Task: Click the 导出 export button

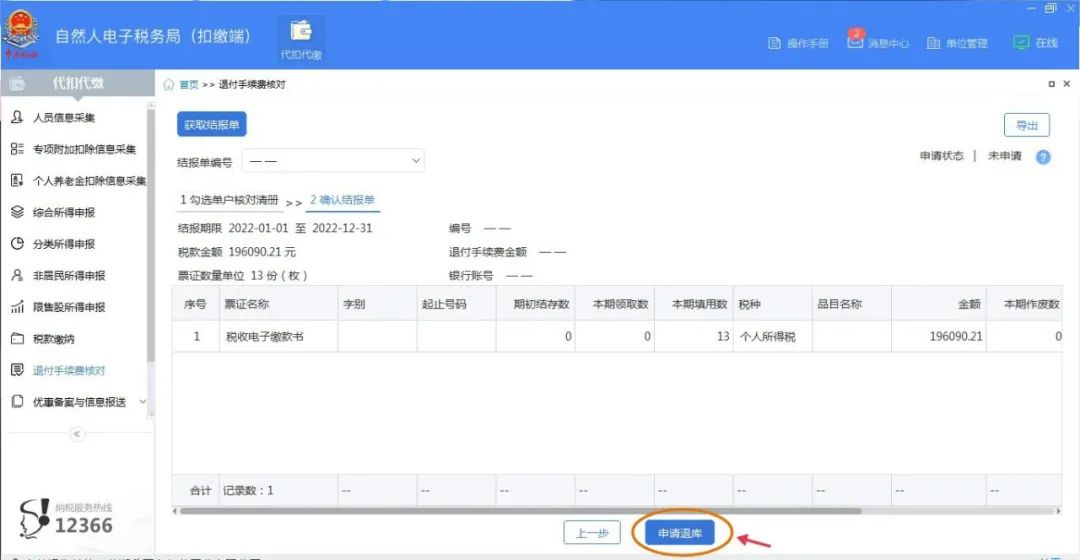Action: click(1026, 125)
